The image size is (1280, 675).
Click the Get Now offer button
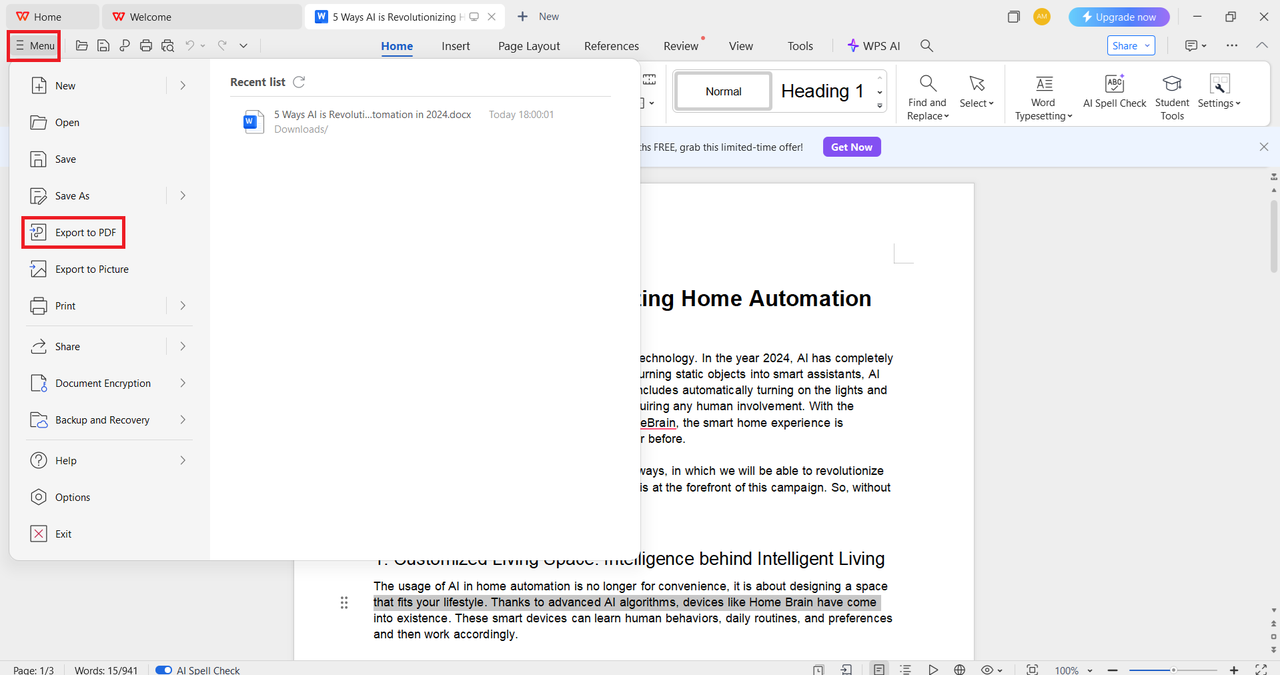point(852,147)
